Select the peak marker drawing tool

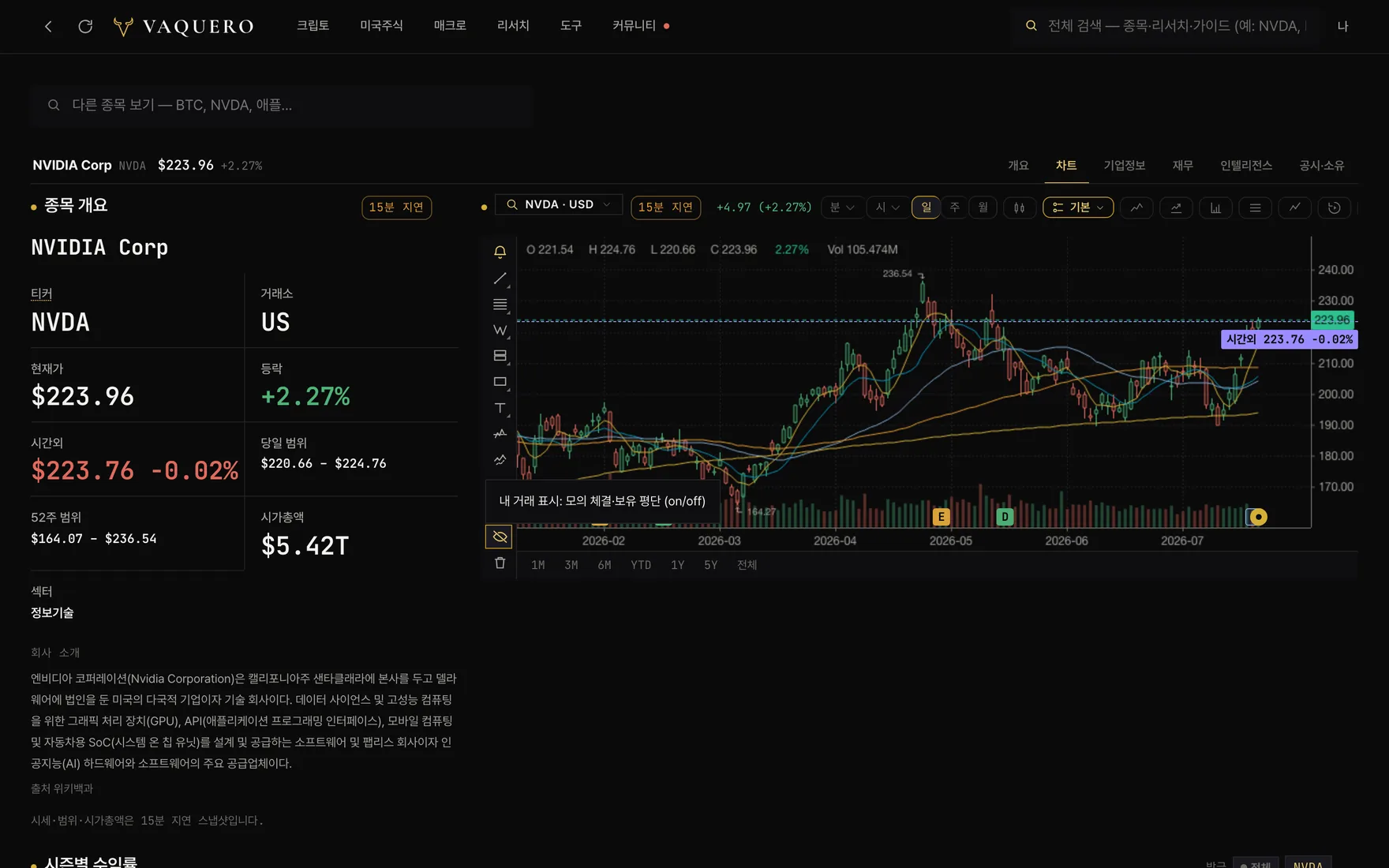click(500, 434)
